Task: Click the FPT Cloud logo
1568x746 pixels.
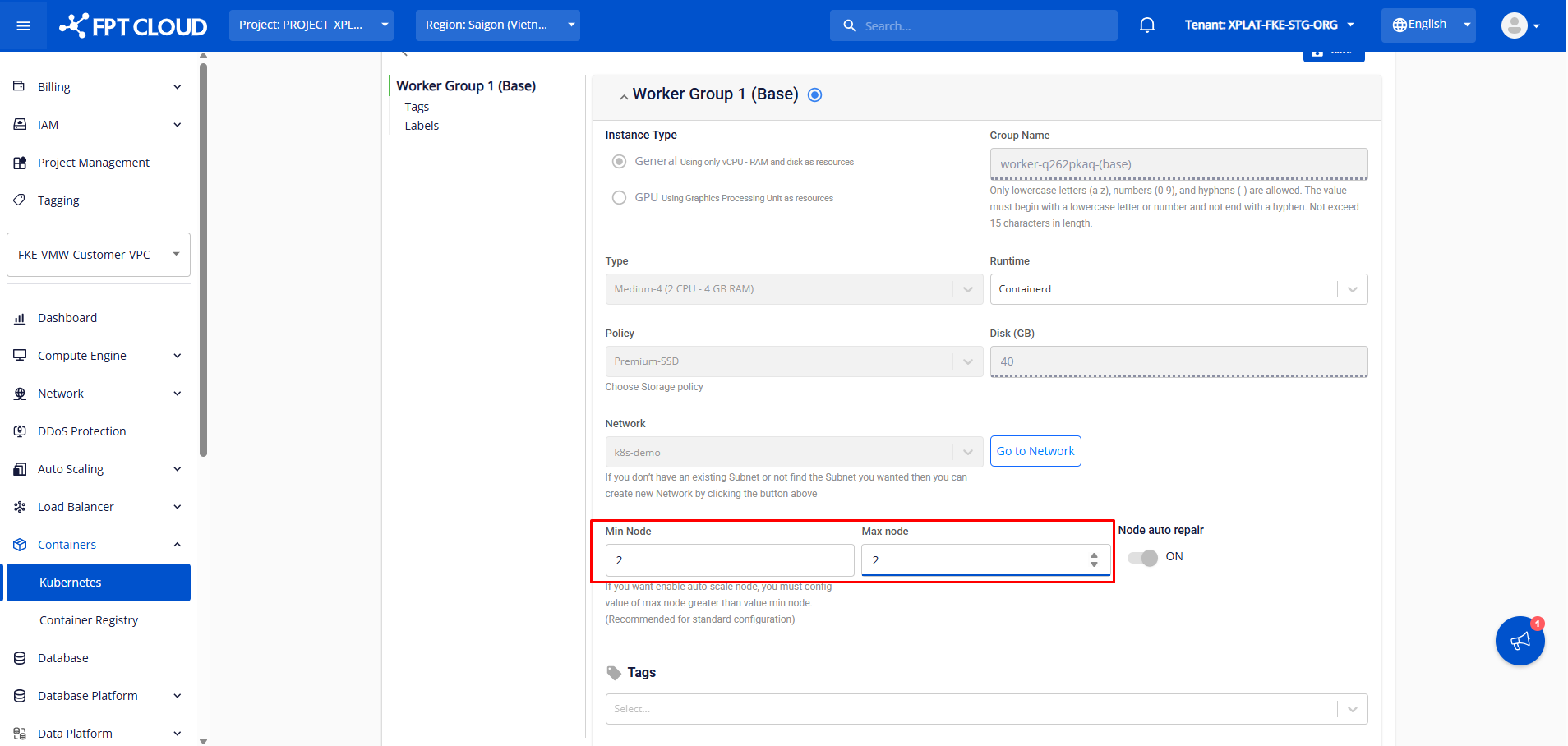Action: [x=133, y=25]
